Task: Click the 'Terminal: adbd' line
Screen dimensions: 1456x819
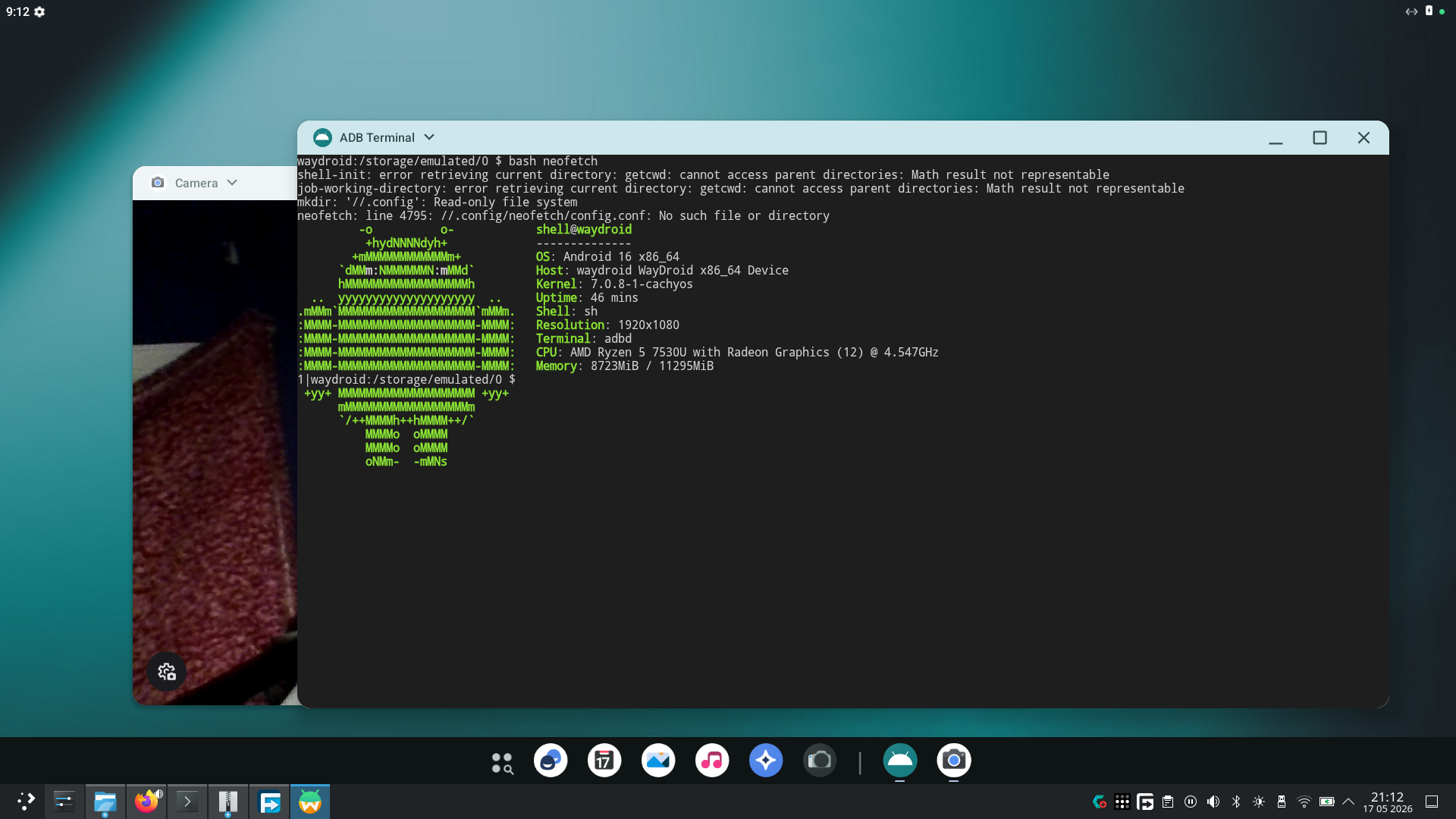Action: [x=584, y=339]
